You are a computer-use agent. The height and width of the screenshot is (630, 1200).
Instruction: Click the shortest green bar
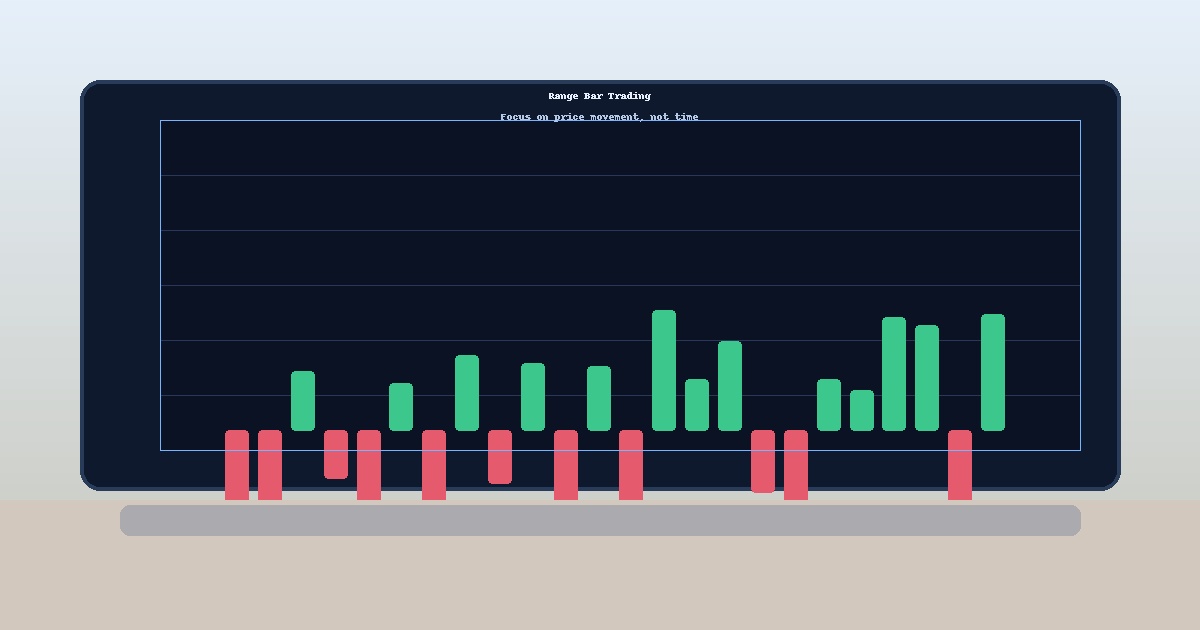click(861, 410)
